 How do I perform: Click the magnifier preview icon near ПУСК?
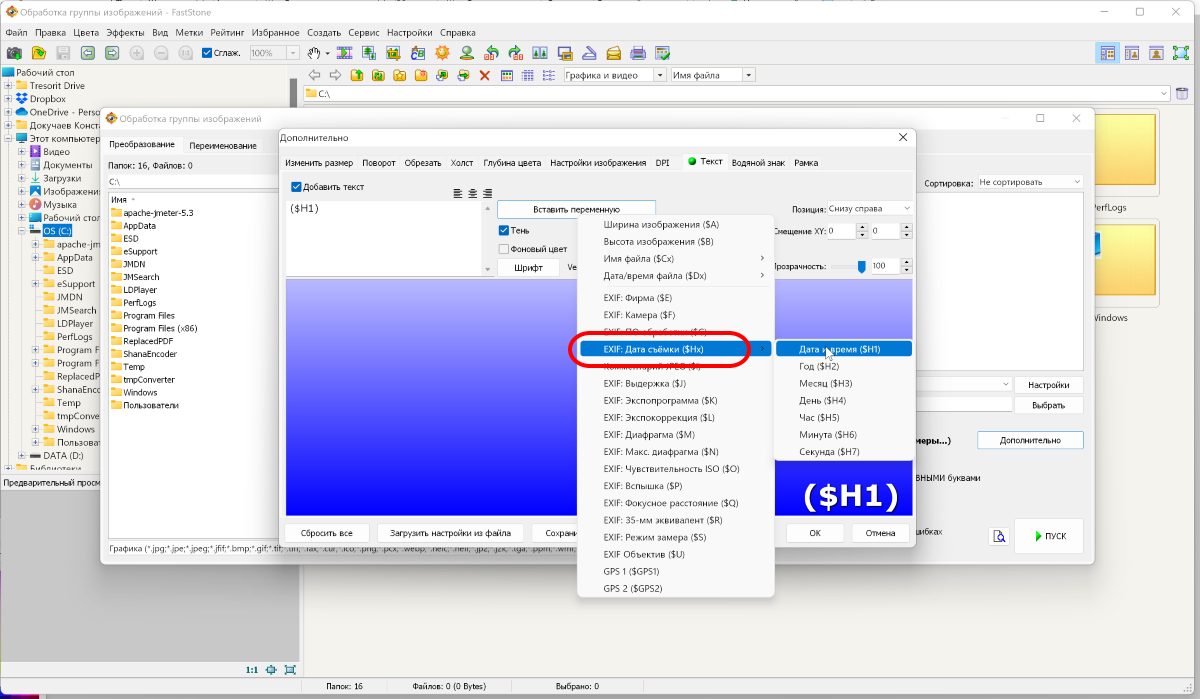(998, 536)
